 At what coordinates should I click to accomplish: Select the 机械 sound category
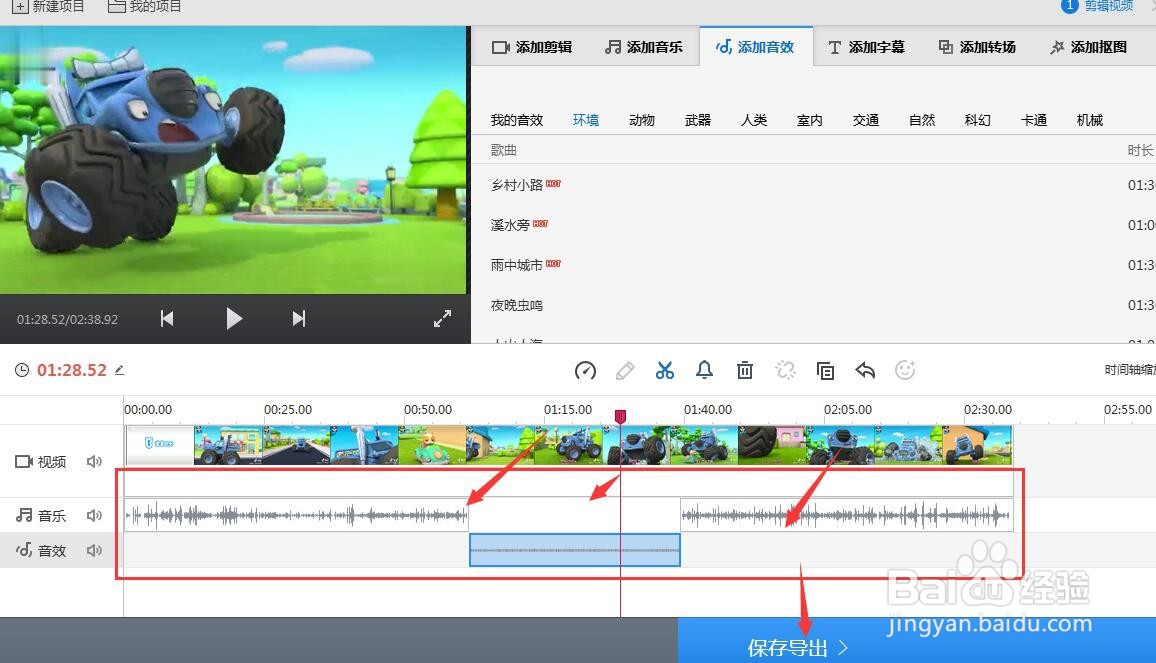point(1090,120)
